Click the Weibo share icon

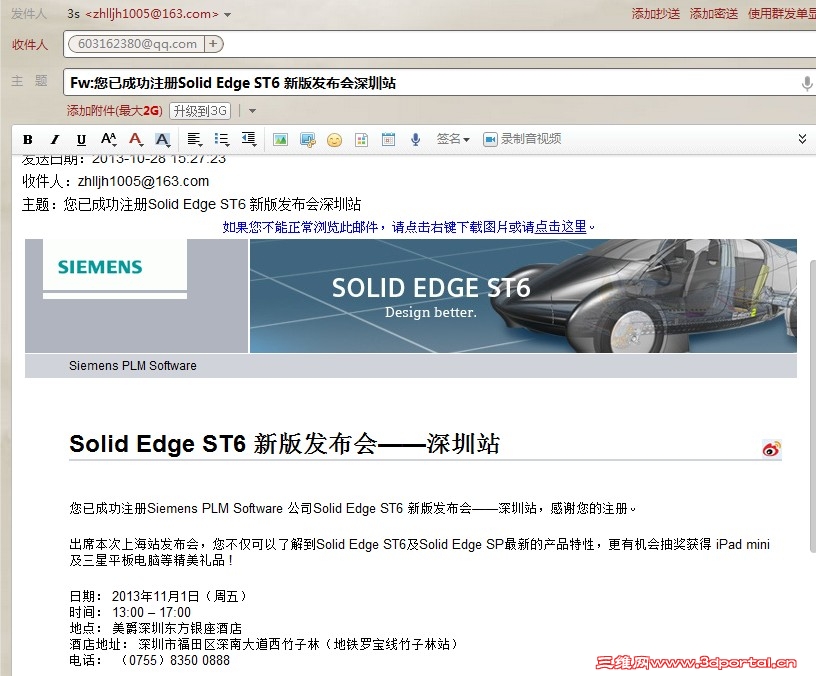pyautogui.click(x=772, y=449)
